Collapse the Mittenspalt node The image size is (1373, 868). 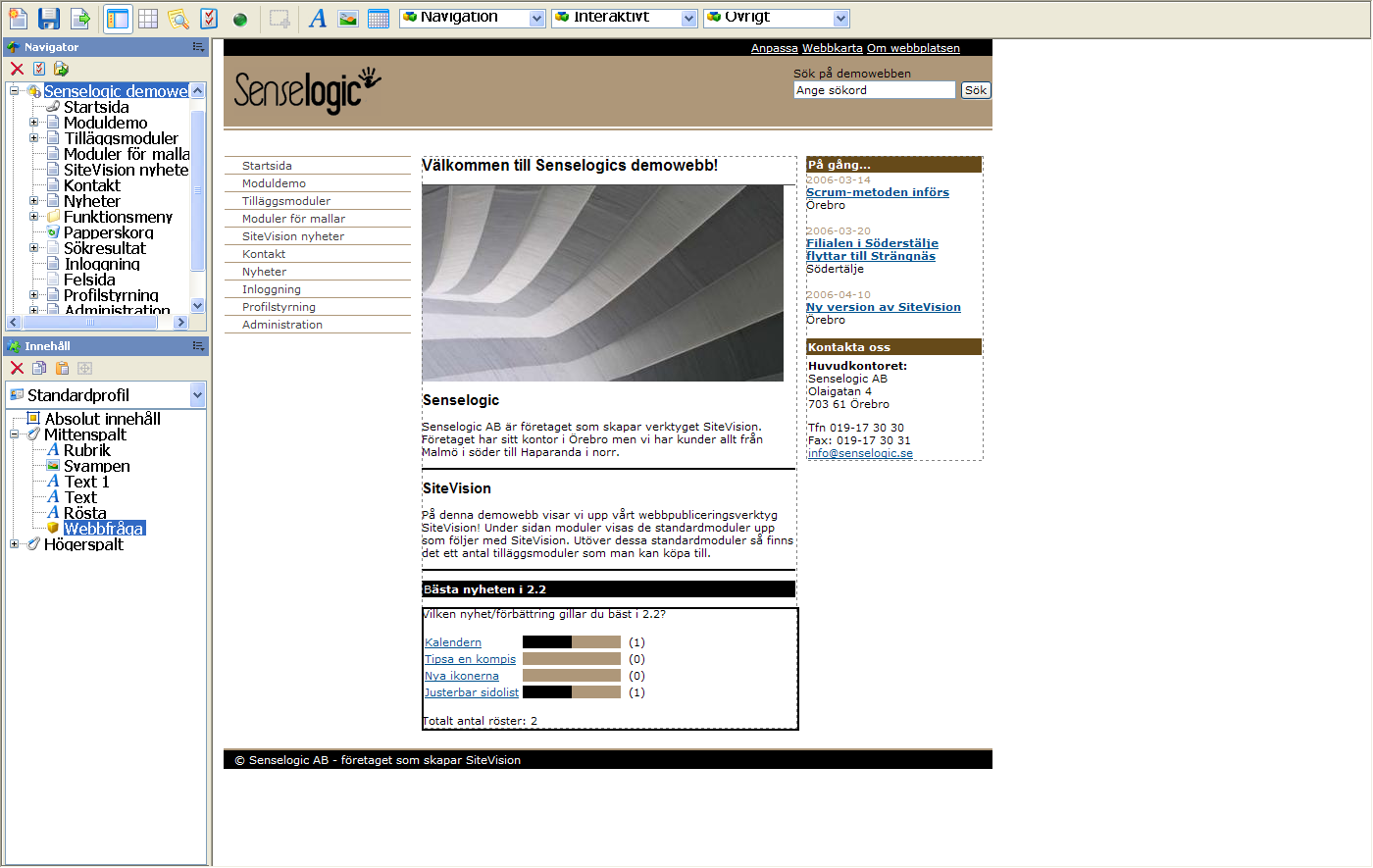pyautogui.click(x=15, y=434)
